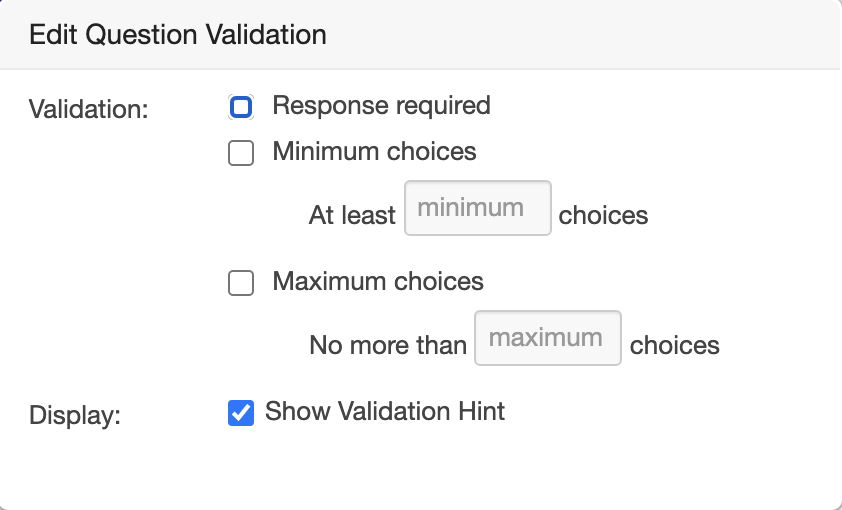Enable the Response required checkbox
The height and width of the screenshot is (510, 842).
pyautogui.click(x=241, y=107)
